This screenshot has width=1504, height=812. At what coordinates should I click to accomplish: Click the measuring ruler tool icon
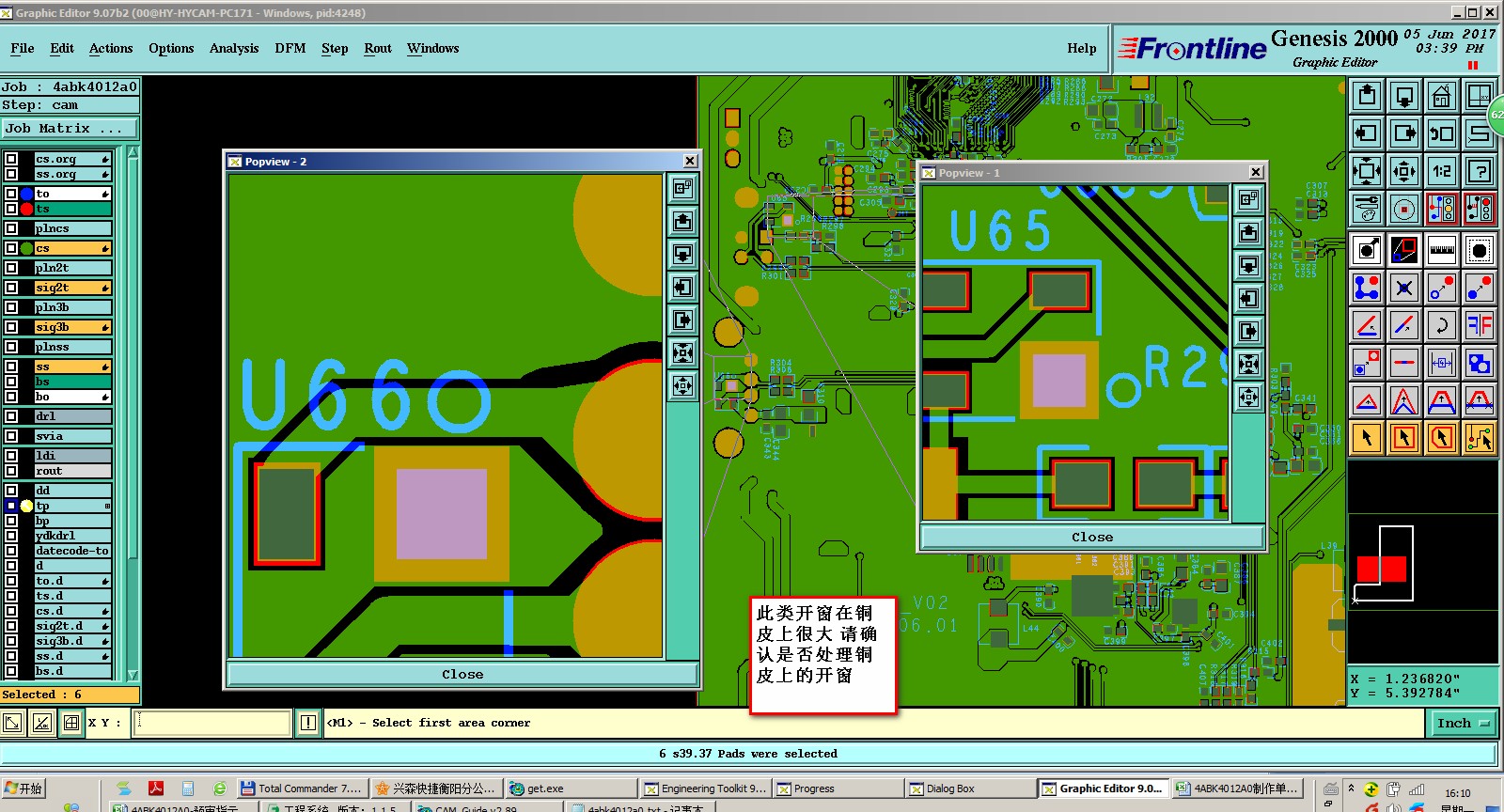point(1441,250)
